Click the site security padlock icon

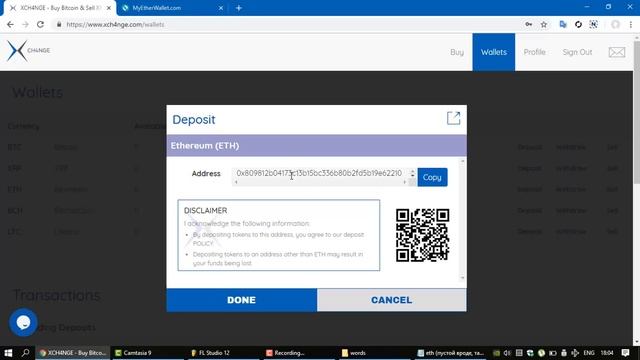pyautogui.click(x=59, y=24)
